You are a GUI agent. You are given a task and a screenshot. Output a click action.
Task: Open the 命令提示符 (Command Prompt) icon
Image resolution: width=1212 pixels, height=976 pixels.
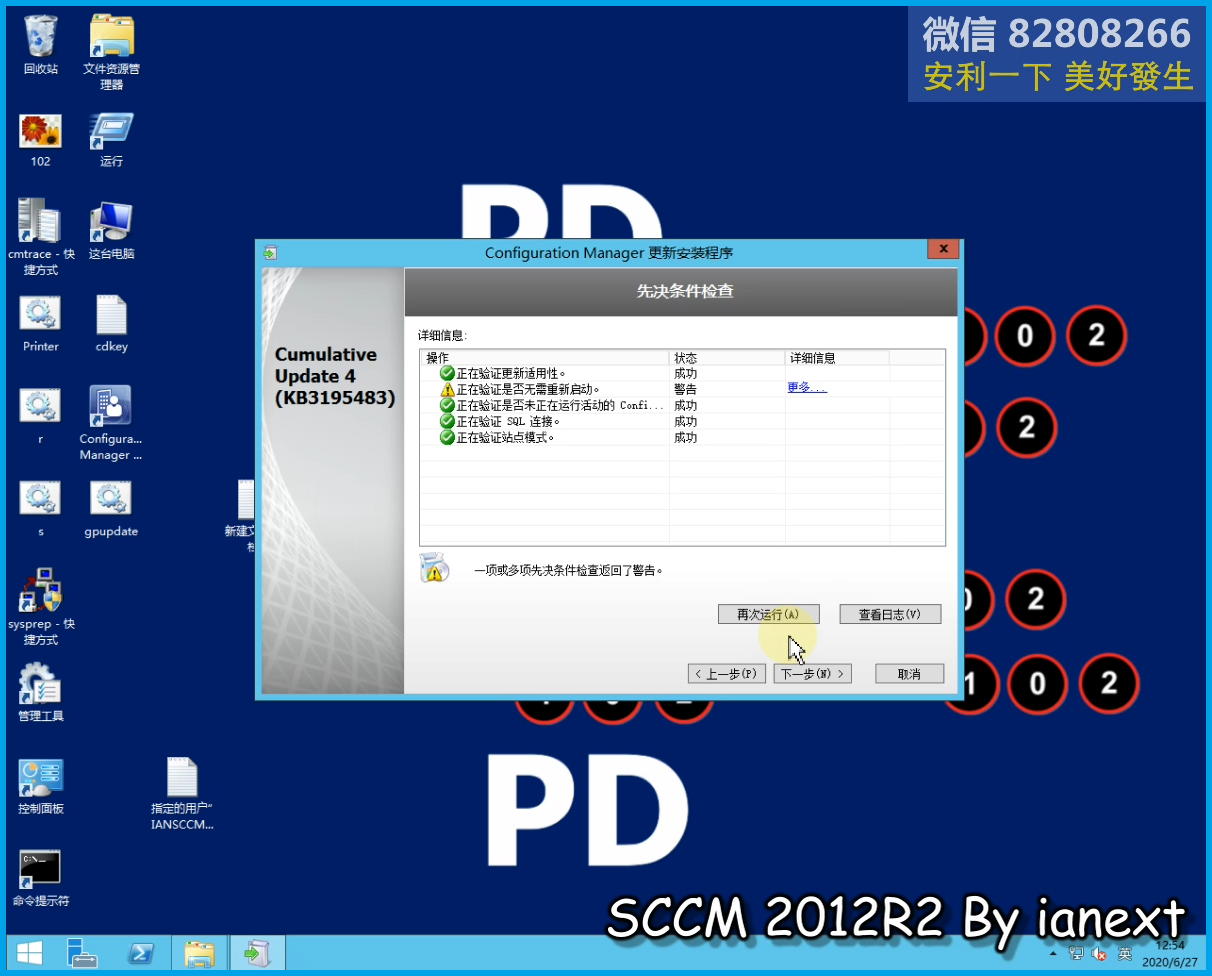pyautogui.click(x=41, y=879)
